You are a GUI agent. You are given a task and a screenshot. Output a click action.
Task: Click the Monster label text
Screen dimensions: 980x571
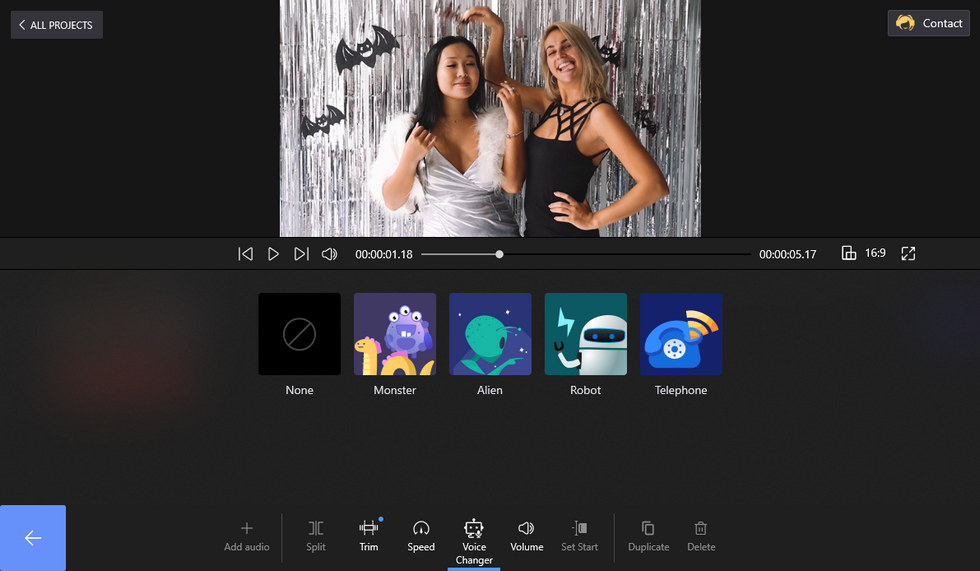(x=395, y=390)
